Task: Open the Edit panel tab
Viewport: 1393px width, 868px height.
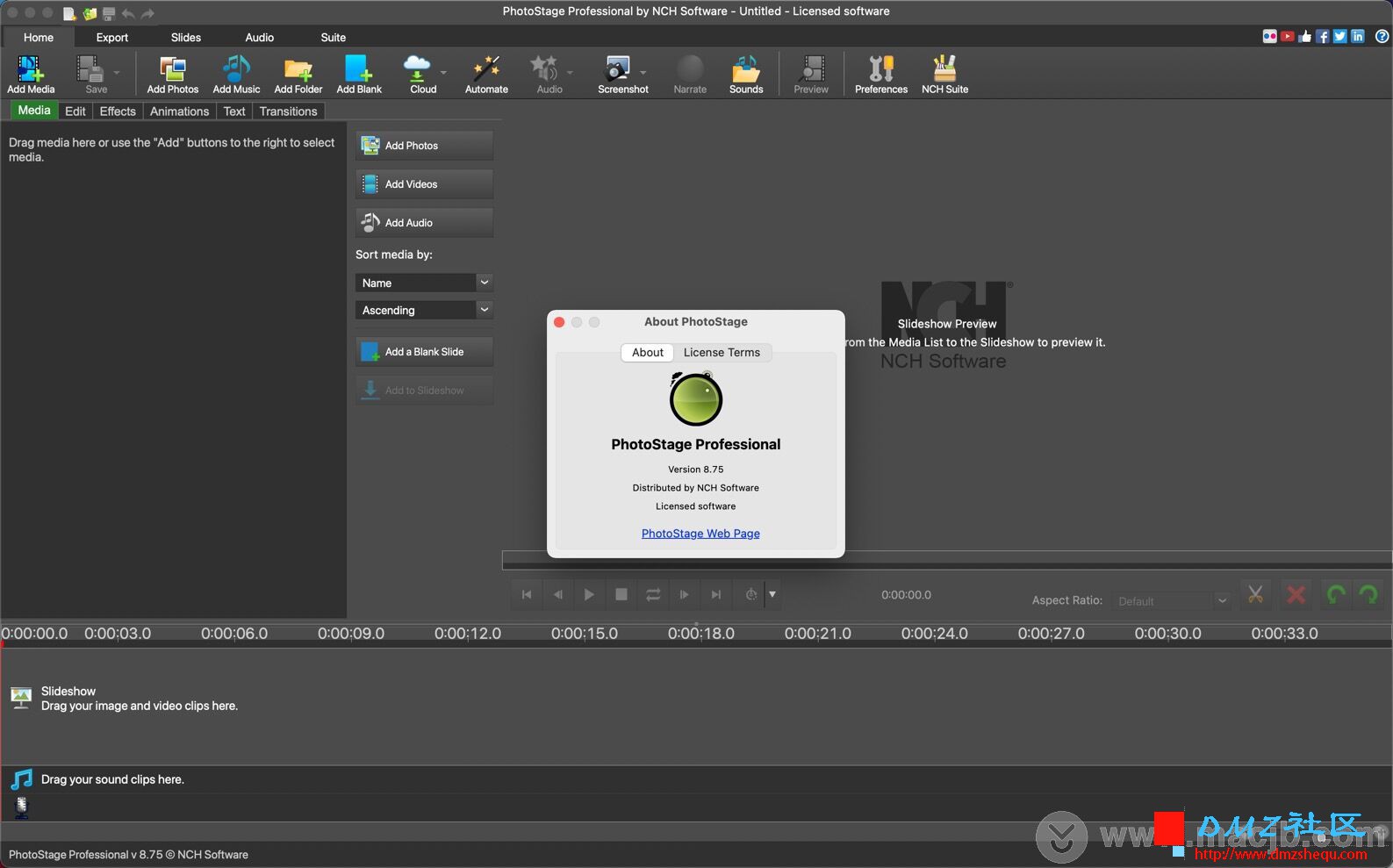Action: pos(75,111)
